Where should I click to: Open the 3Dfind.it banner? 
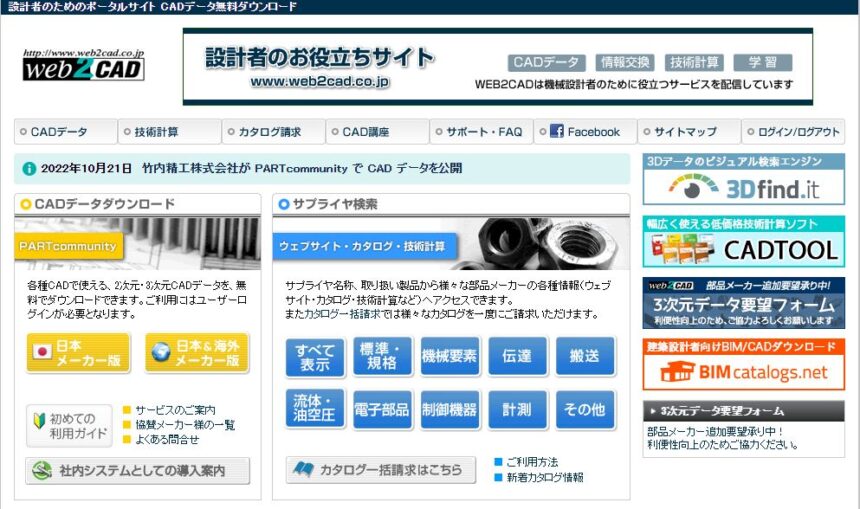(x=744, y=179)
